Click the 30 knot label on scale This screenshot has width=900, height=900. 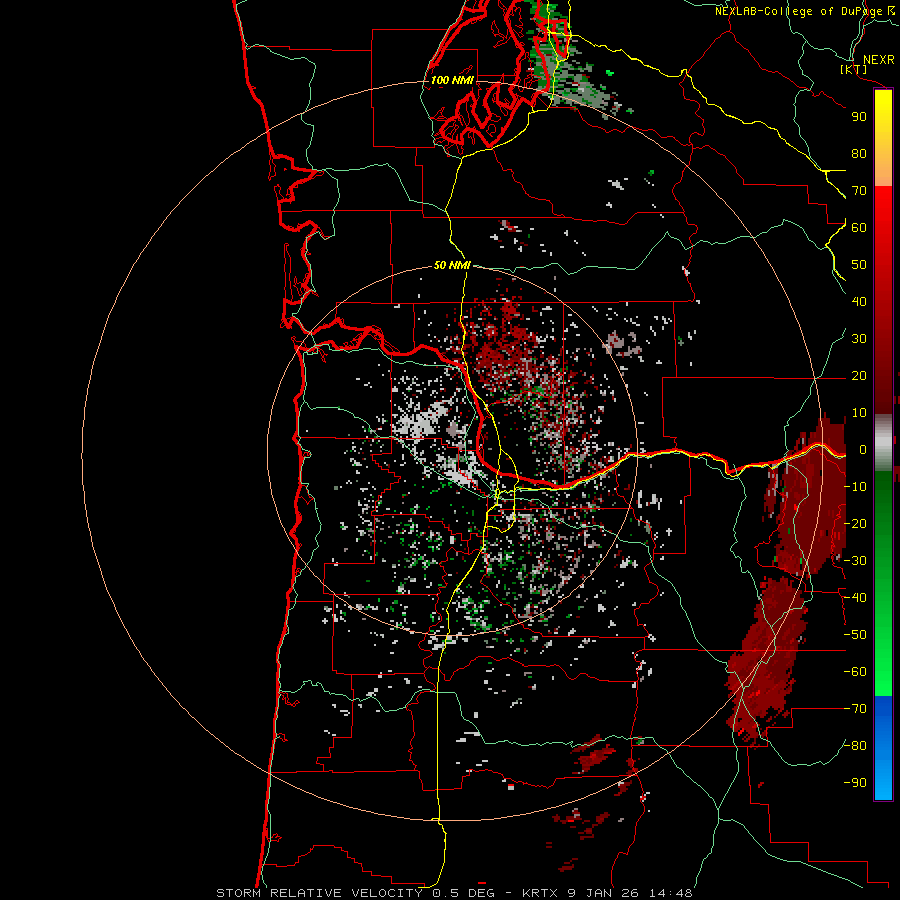(x=859, y=339)
